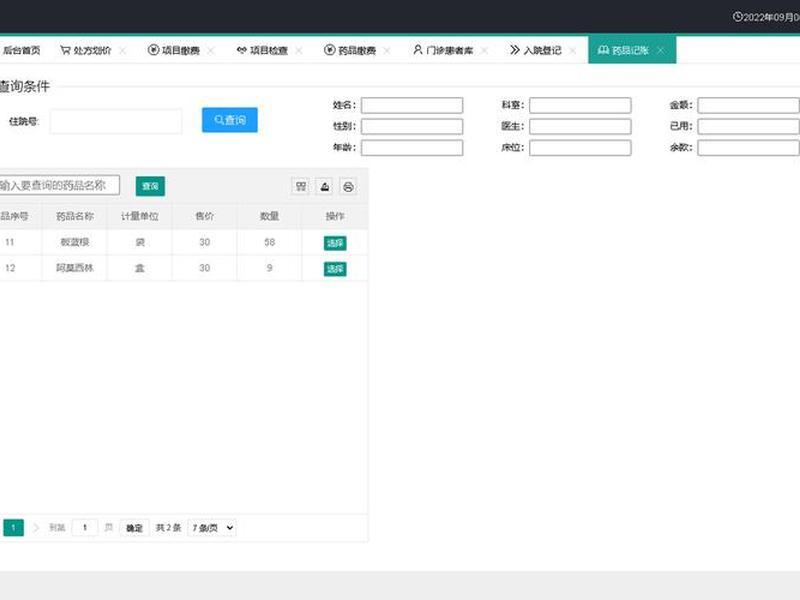The image size is (800, 600).
Task: Close the 项目缴费 tab
Action: point(211,50)
